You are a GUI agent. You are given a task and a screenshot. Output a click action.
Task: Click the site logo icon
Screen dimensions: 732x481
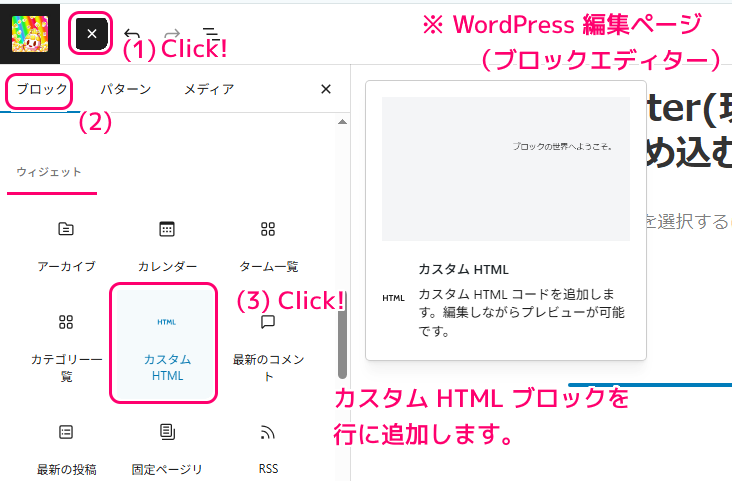click(30, 34)
